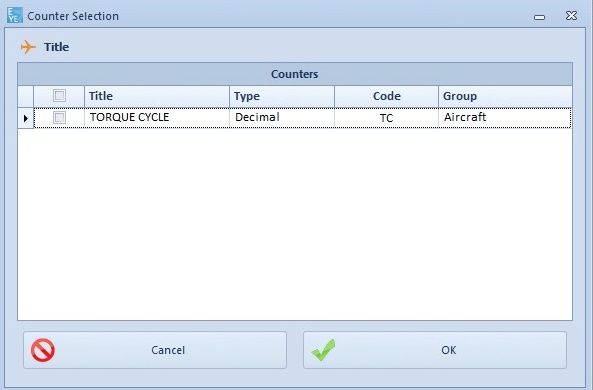Sort by the Code column header
The image size is (593, 390).
click(x=387, y=96)
